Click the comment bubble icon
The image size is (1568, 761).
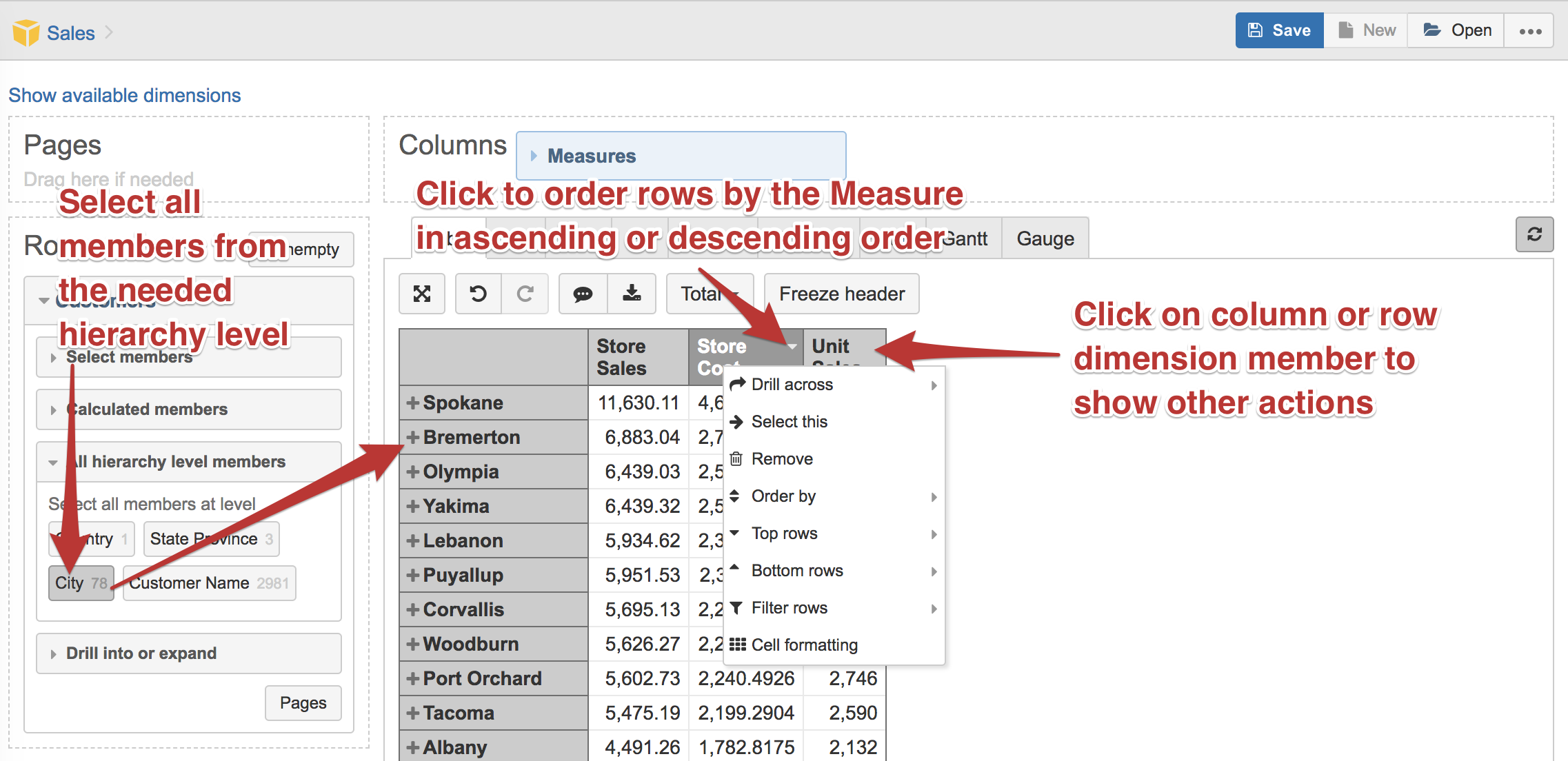tap(583, 294)
